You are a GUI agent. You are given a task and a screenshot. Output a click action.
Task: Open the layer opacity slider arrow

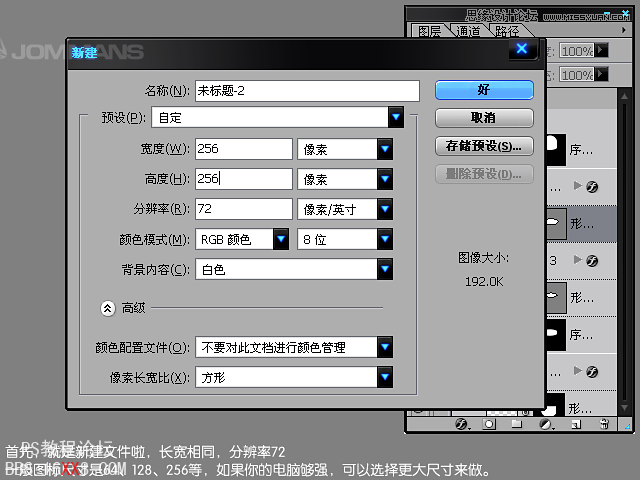603,49
